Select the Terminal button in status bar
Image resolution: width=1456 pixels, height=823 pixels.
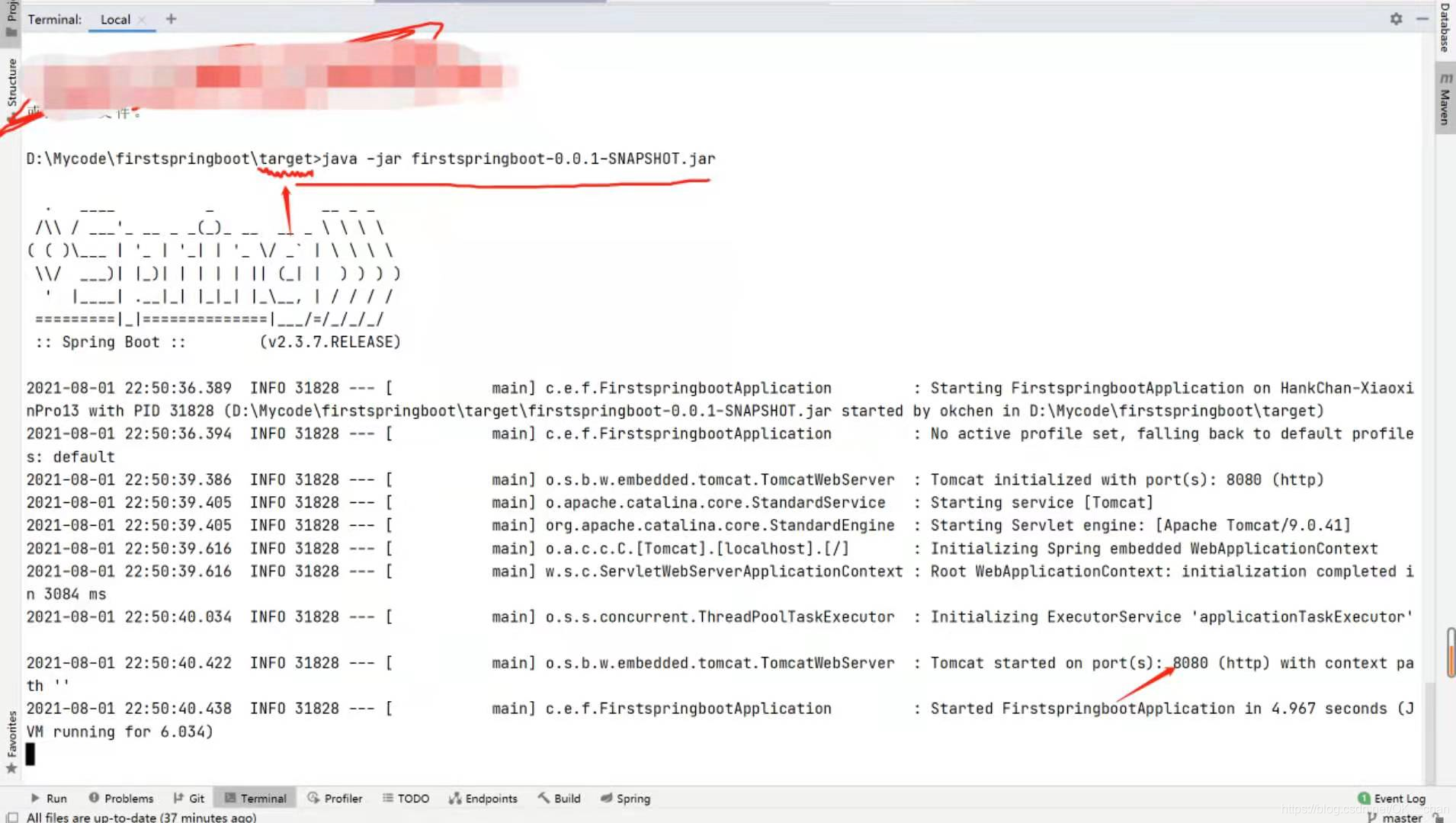255,798
